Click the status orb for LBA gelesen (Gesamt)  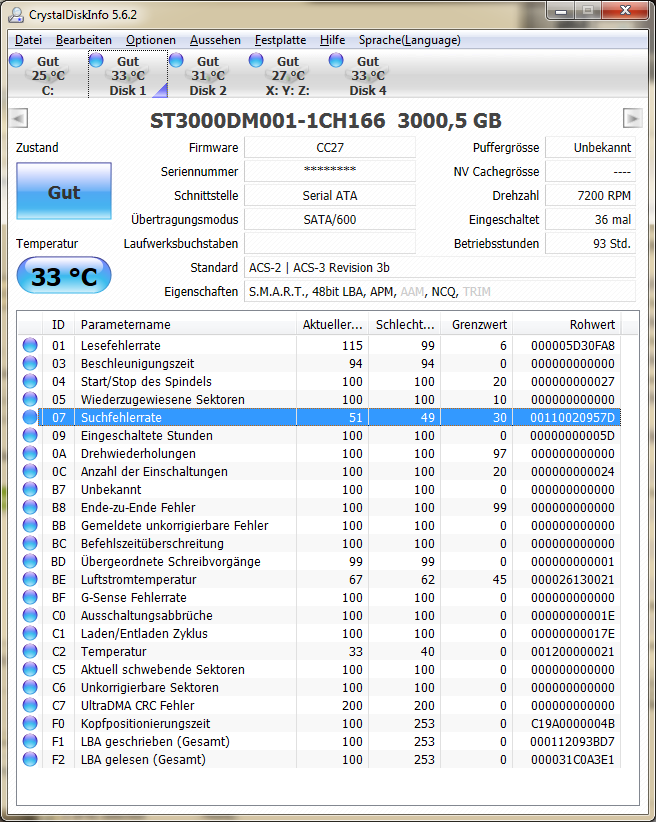(x=30, y=759)
